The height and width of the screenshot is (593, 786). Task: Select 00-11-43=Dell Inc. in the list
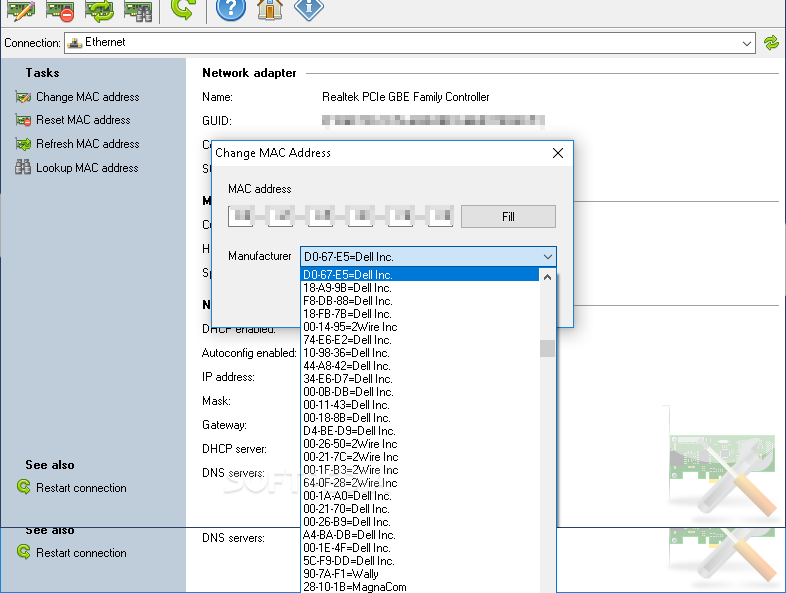point(420,405)
